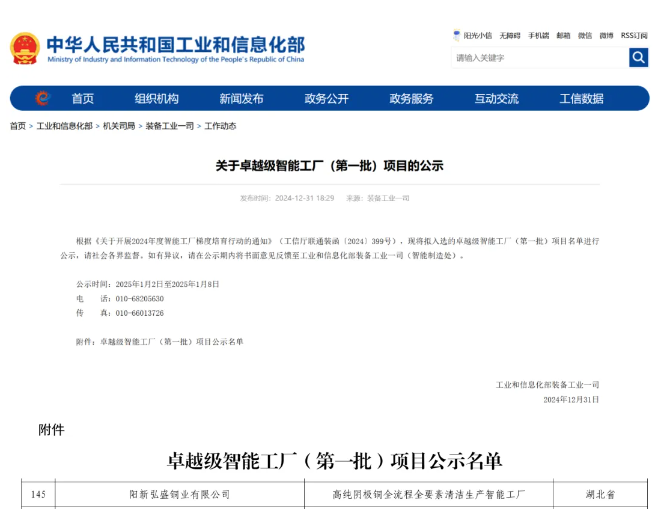Click the 邮箱 link at top

[564, 35]
